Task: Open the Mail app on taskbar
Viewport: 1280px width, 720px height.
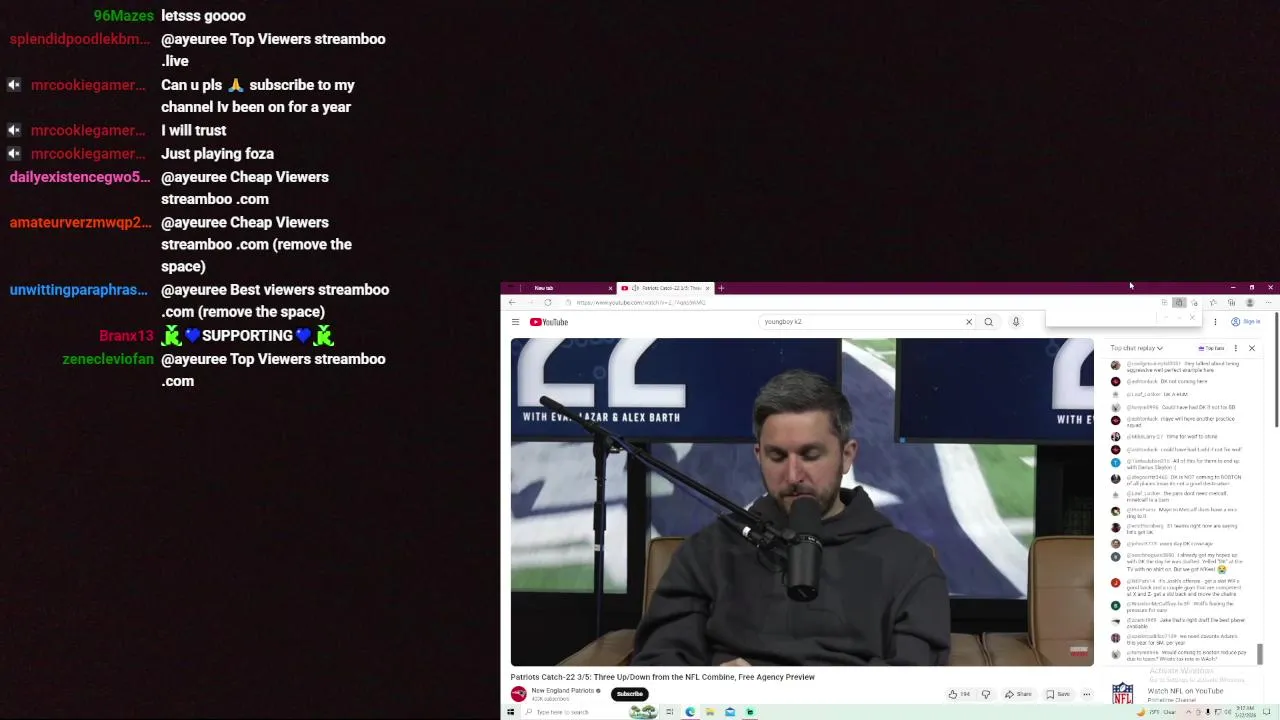Action: click(730, 712)
